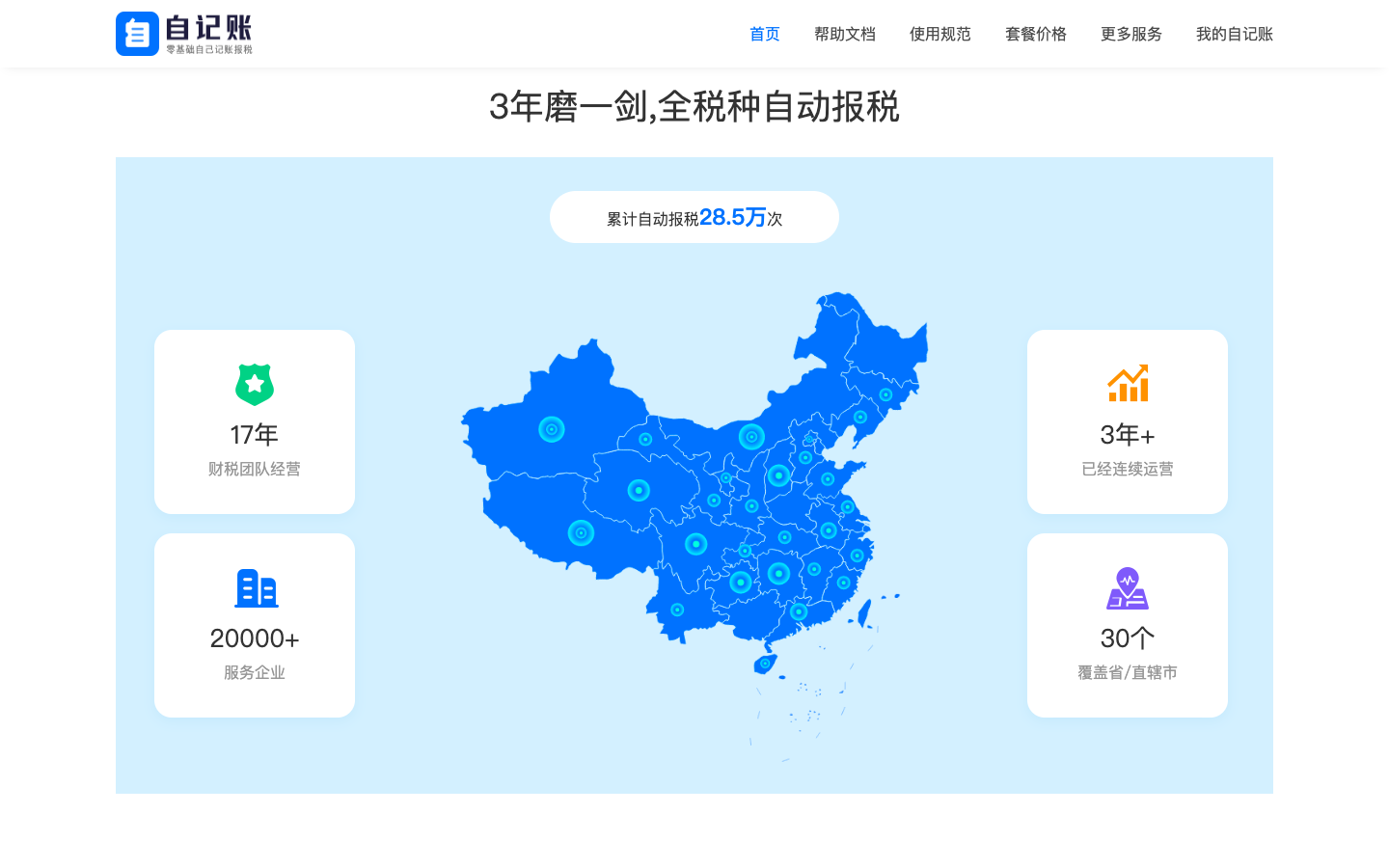
Task: Click the orange growth chart icon above 3年+
Action: [x=1127, y=383]
